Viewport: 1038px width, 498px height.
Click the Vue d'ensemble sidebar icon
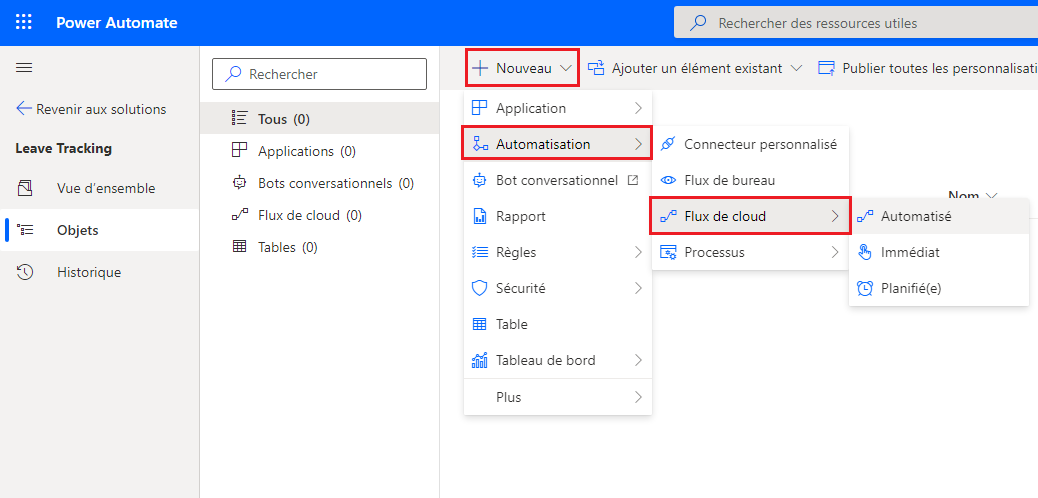point(24,188)
